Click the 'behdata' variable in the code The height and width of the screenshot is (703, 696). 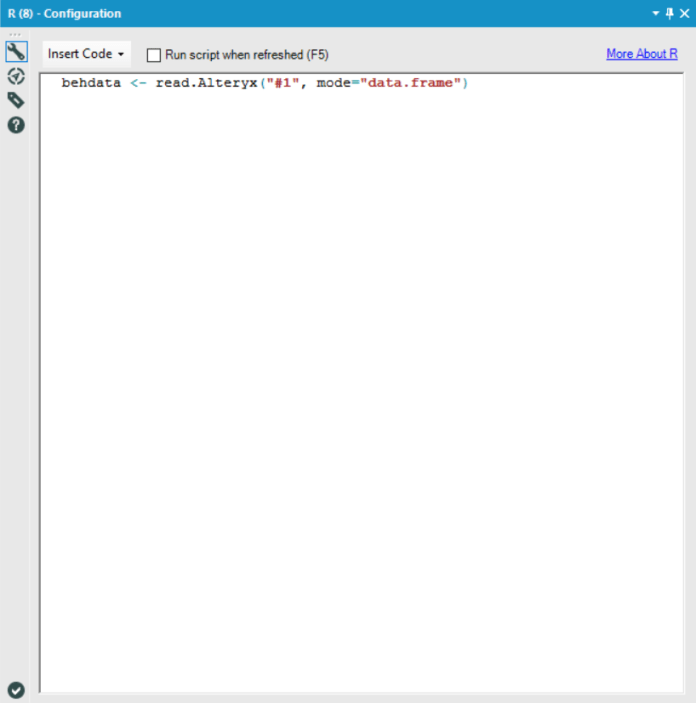click(x=91, y=83)
